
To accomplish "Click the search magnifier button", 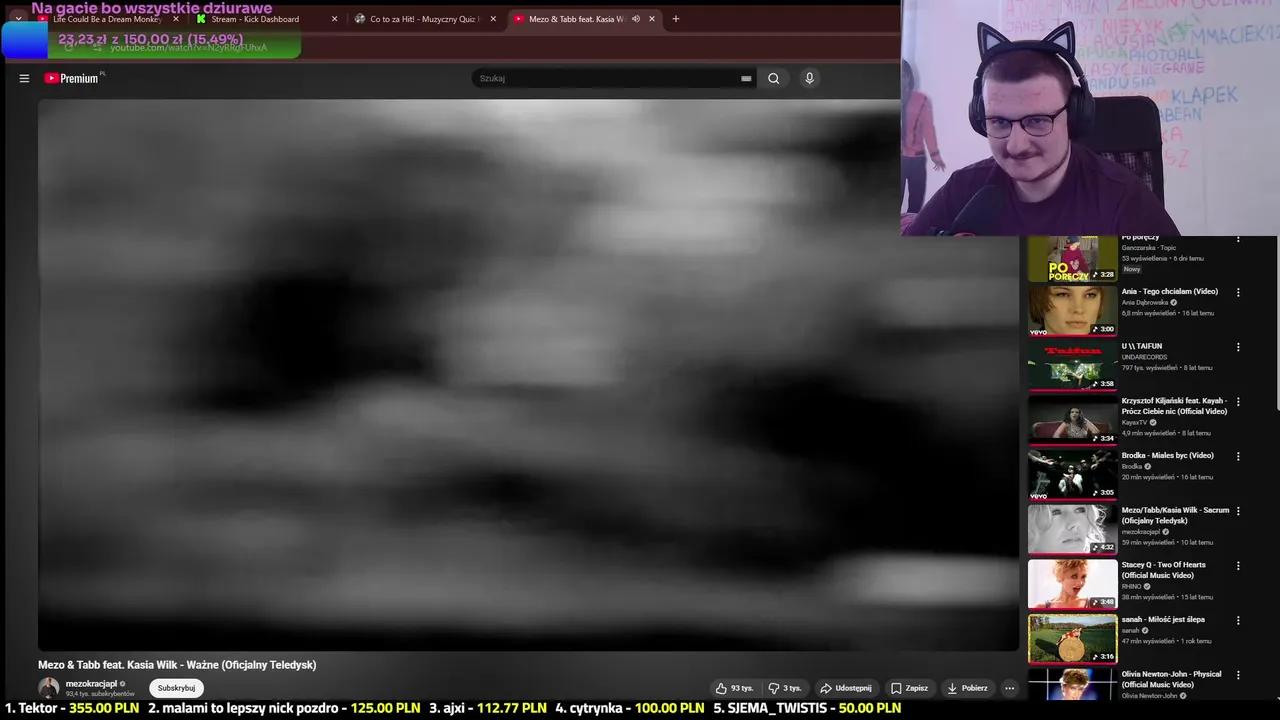I will tap(773, 78).
